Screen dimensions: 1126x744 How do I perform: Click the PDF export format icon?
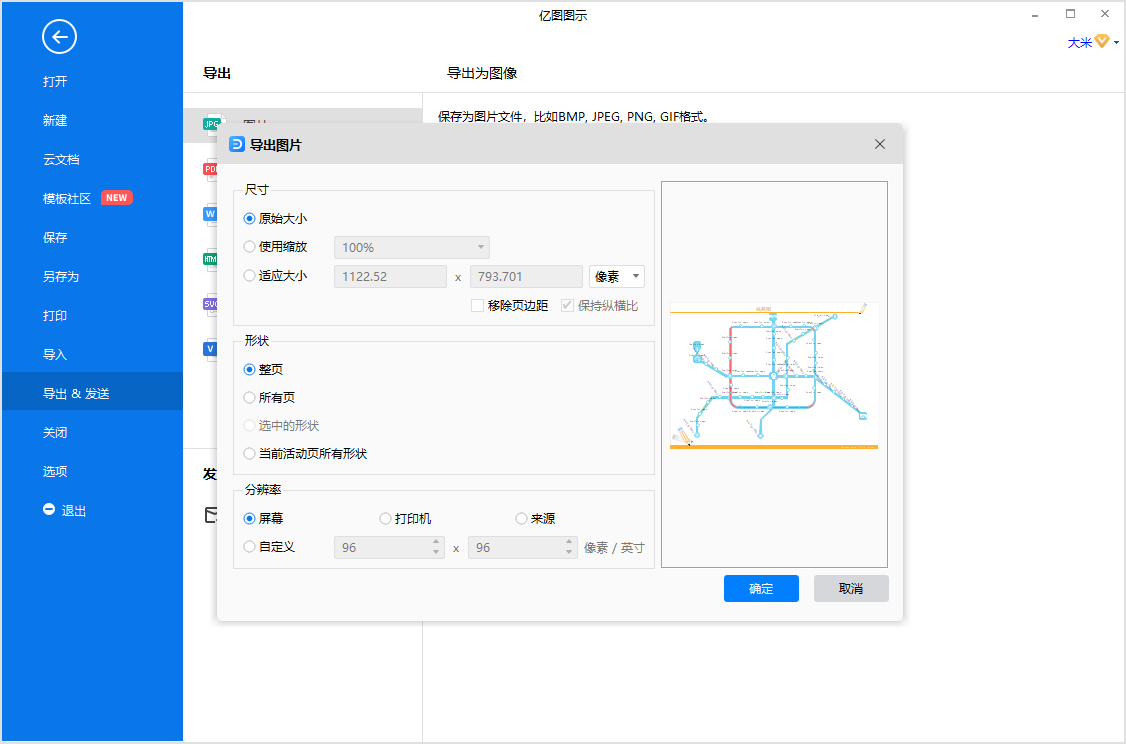click(x=210, y=169)
